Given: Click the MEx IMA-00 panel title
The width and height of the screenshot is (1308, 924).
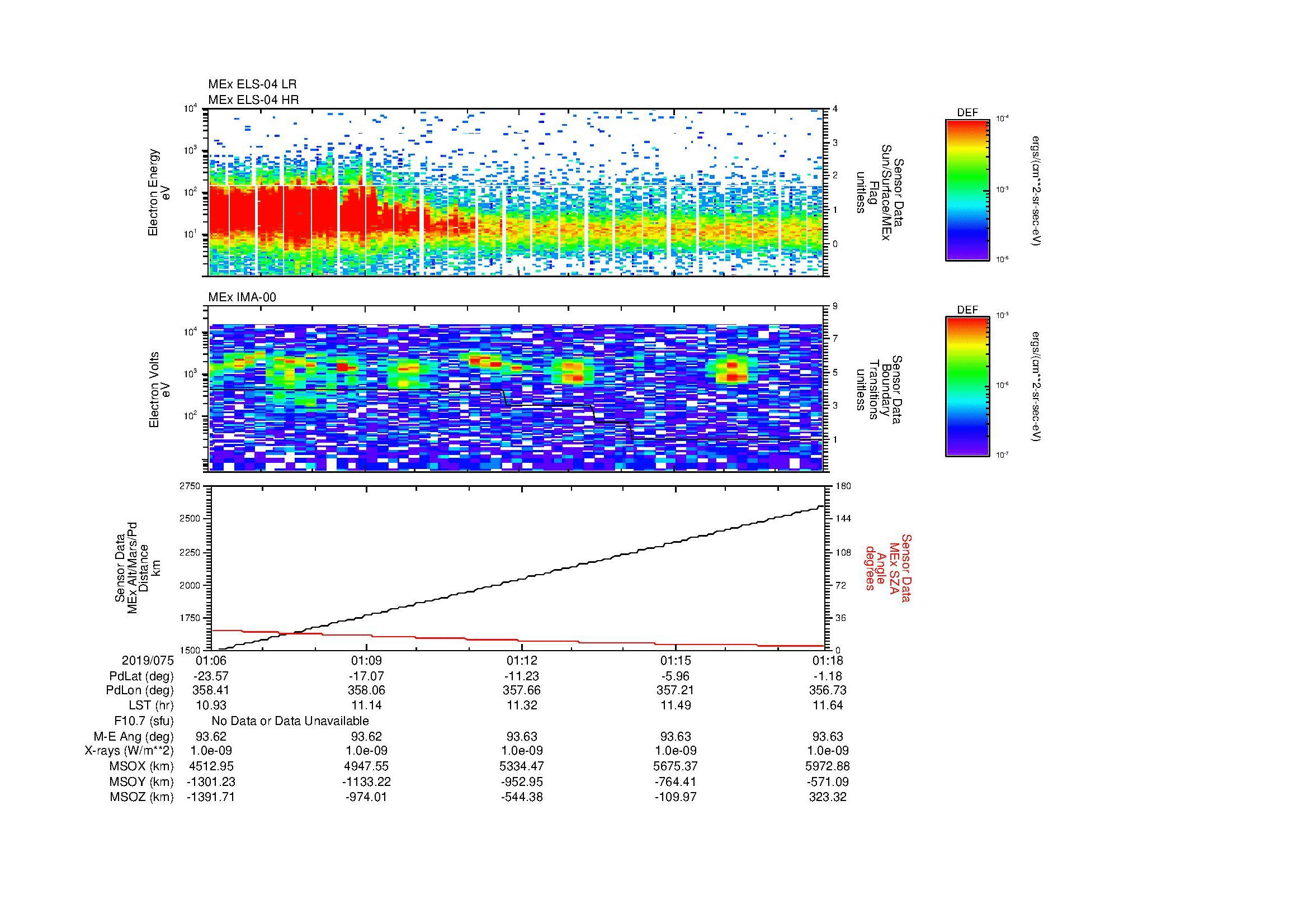Looking at the screenshot, I should 242,297.
